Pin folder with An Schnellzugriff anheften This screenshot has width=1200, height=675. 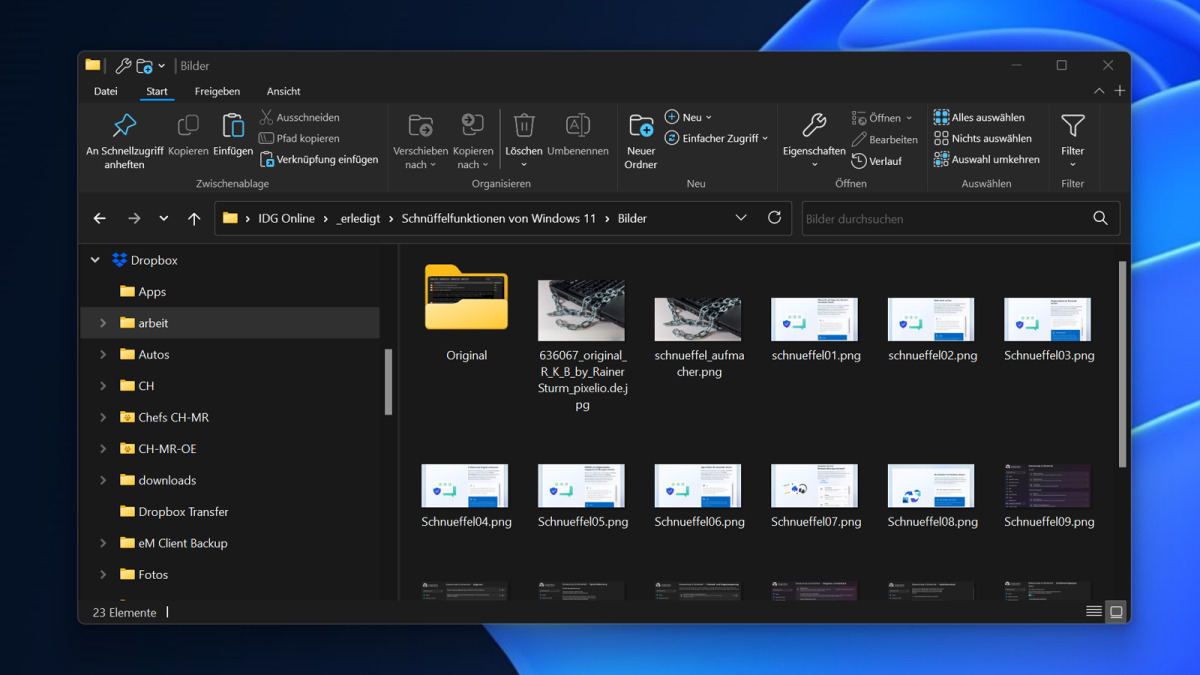click(124, 140)
